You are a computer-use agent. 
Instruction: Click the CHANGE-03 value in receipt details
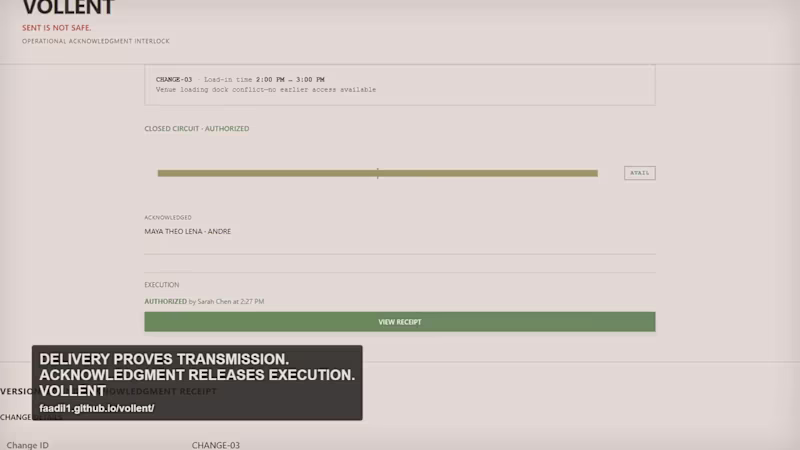[216, 445]
